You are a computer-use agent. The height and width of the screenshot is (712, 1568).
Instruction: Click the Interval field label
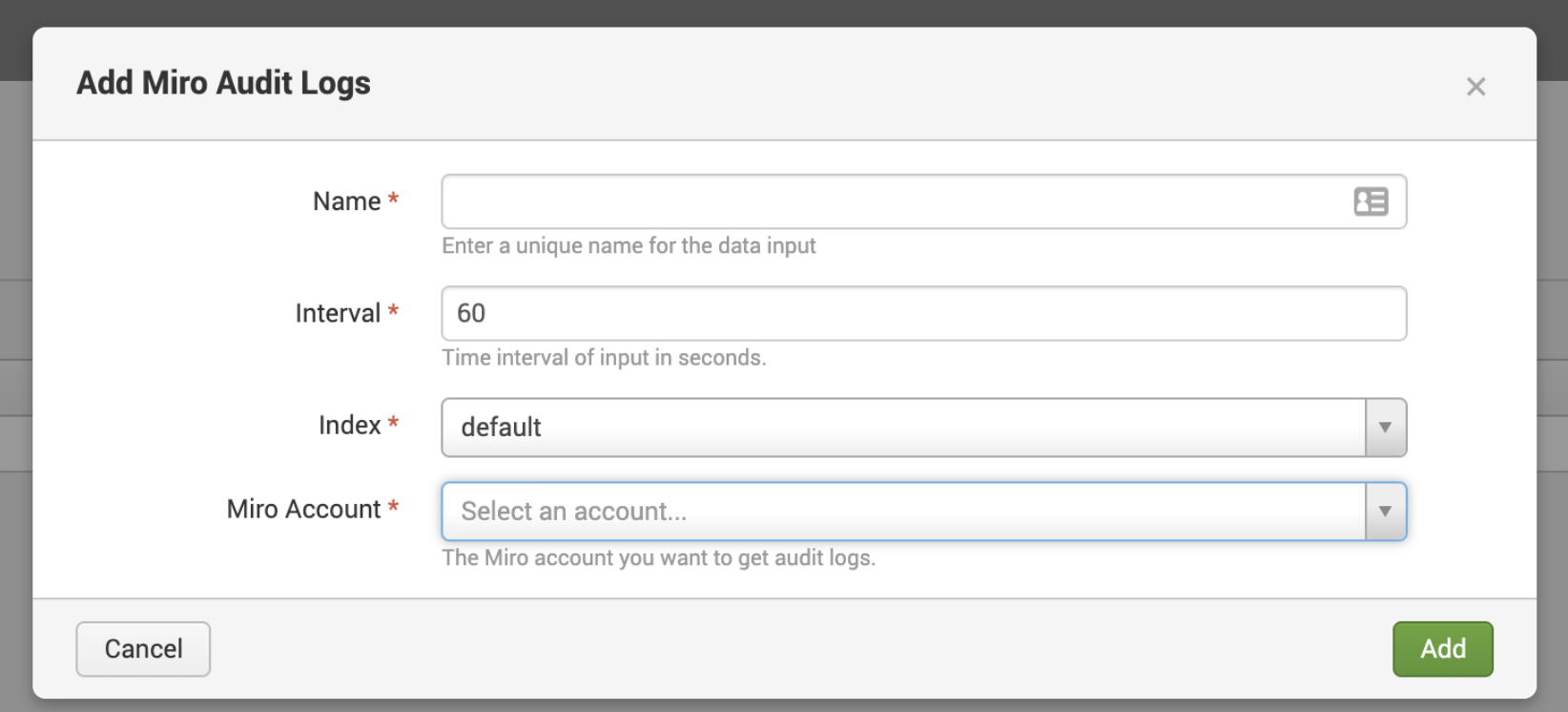[x=338, y=313]
